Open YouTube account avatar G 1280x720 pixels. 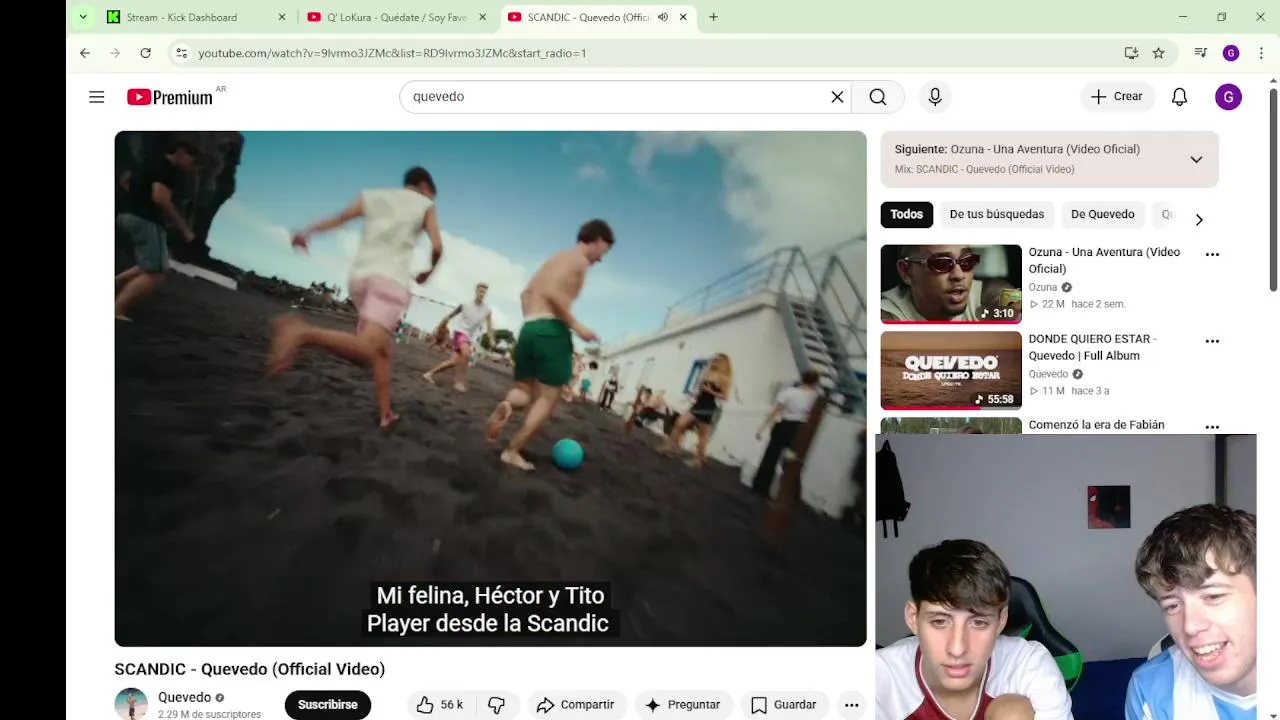tap(1228, 97)
